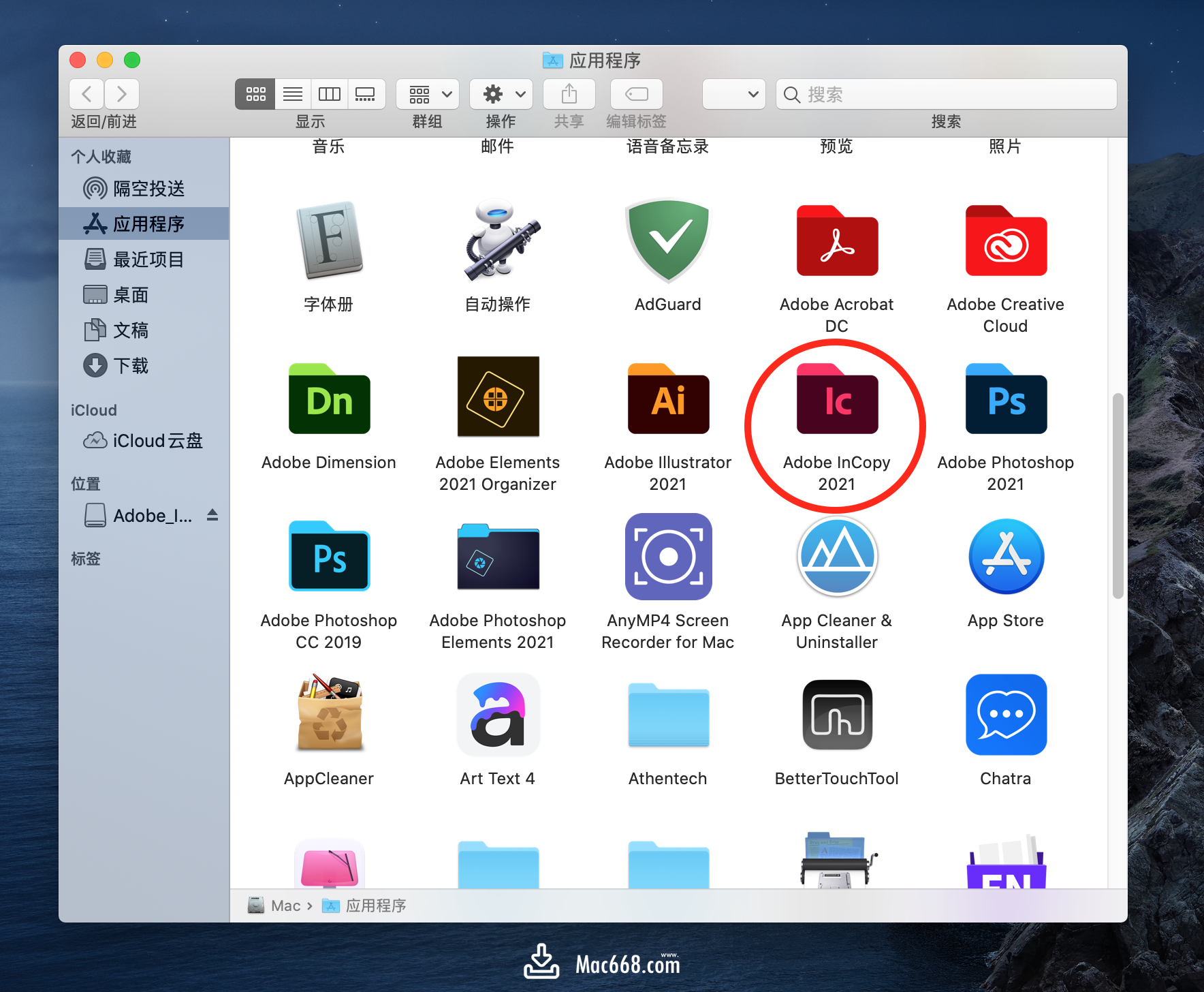Viewport: 1204px width, 992px height.
Task: Select AnyMP4 Screen Recorder for Mac icon
Action: tap(668, 557)
